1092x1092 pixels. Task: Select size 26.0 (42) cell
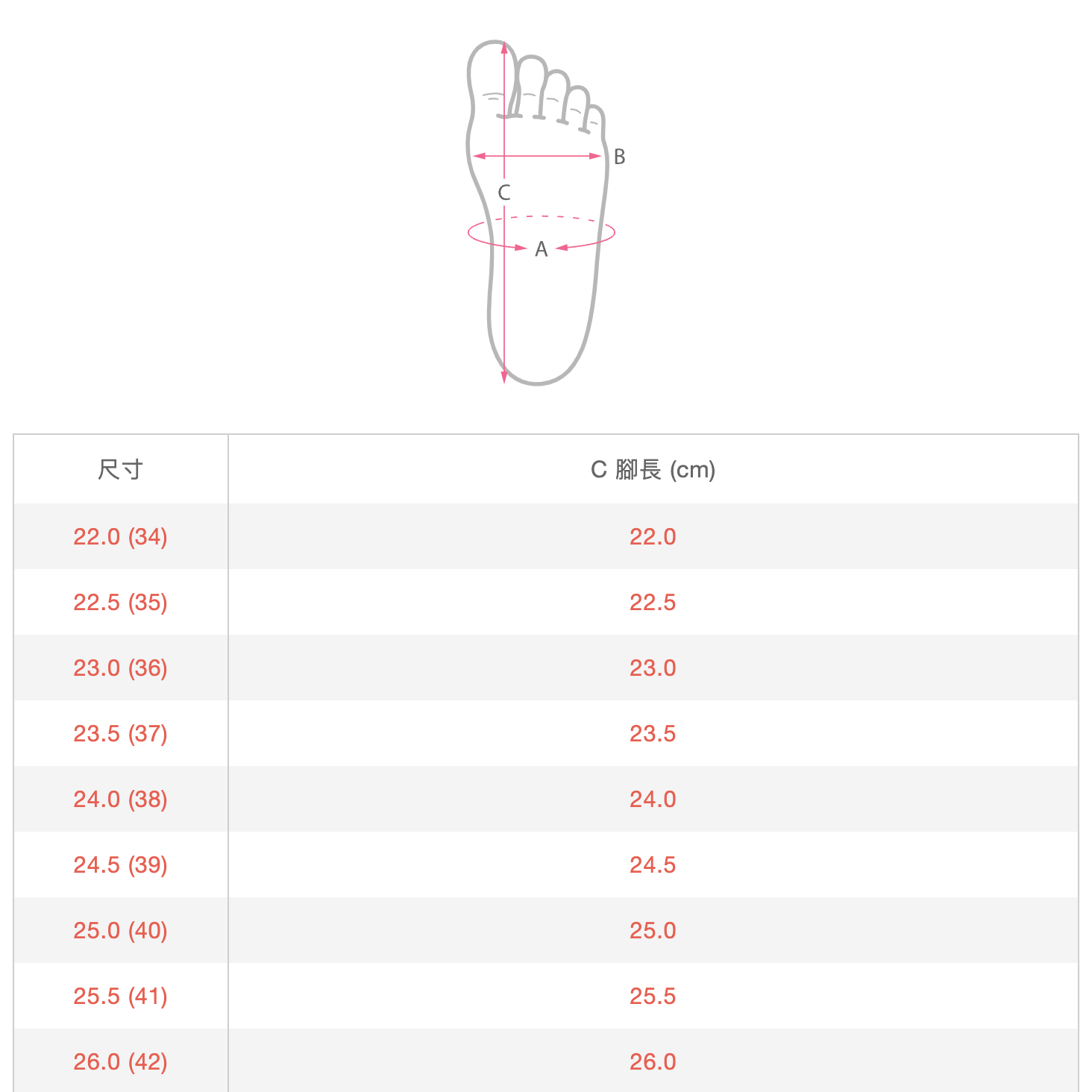click(x=121, y=1061)
